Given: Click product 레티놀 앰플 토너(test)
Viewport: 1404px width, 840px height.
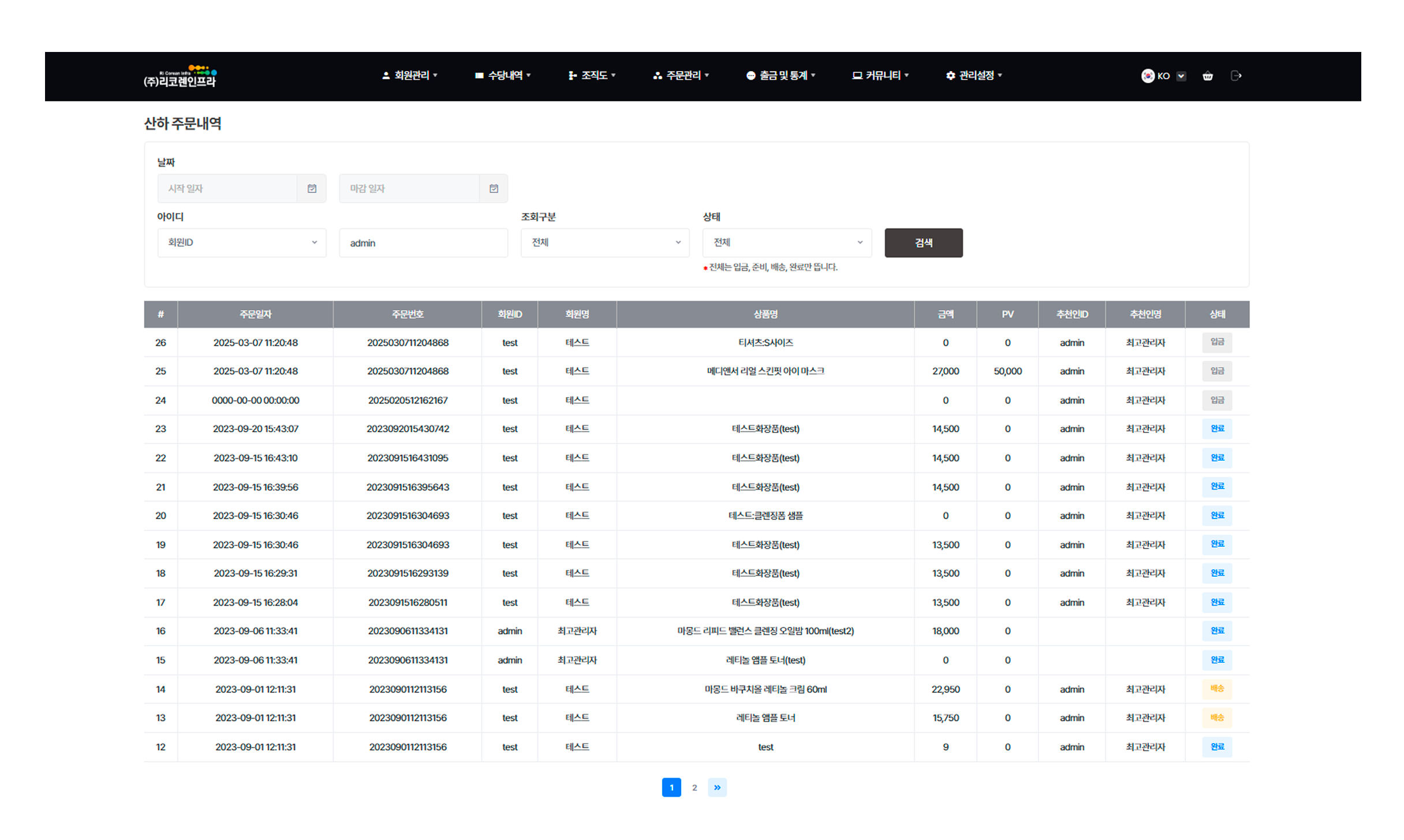Looking at the screenshot, I should (x=766, y=660).
